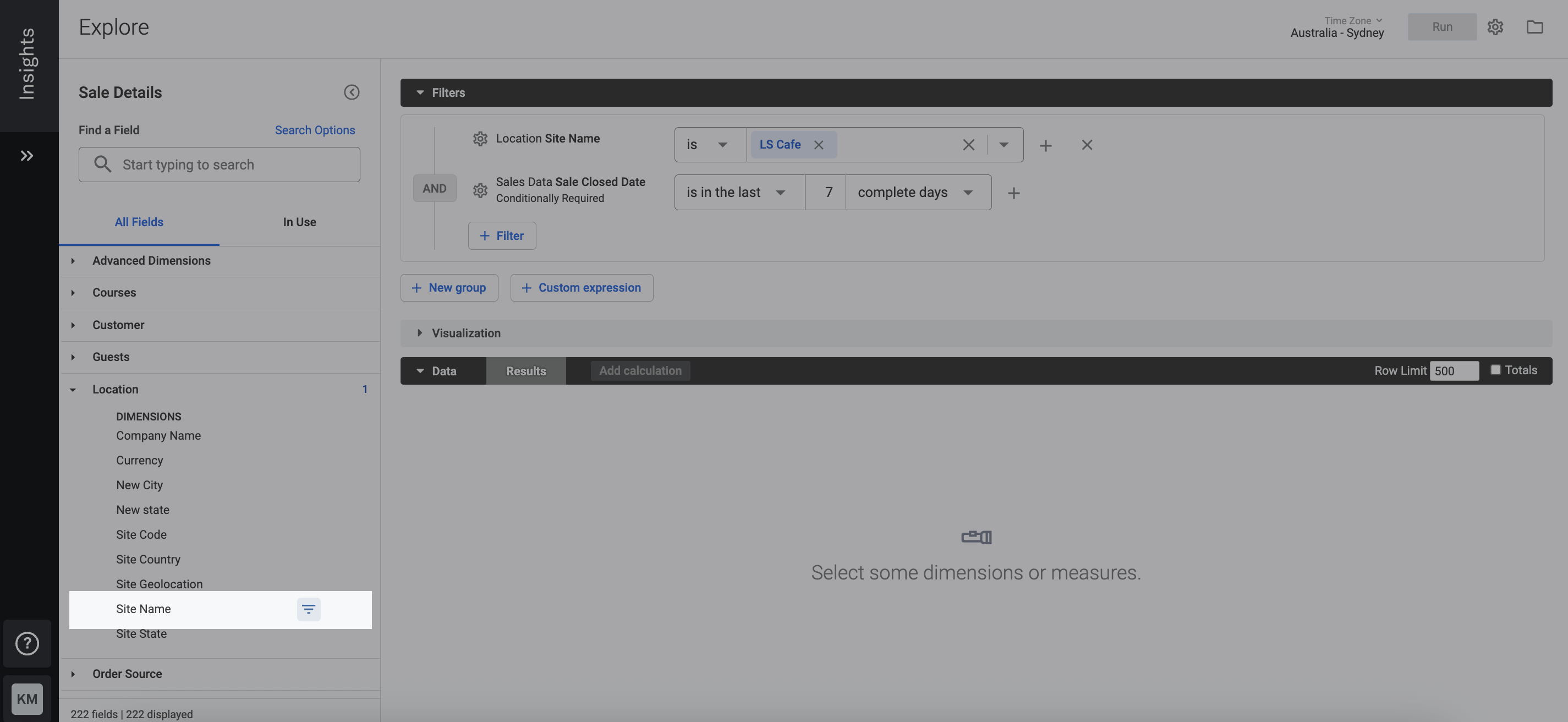Select the Site Code dimension
The width and height of the screenshot is (1568, 722).
tap(141, 535)
